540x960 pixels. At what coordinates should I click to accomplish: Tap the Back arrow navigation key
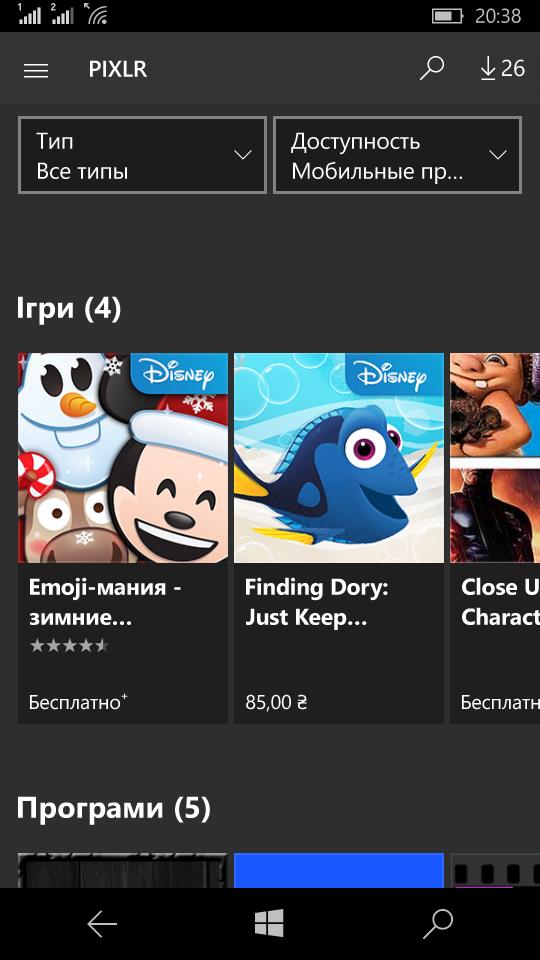(102, 923)
